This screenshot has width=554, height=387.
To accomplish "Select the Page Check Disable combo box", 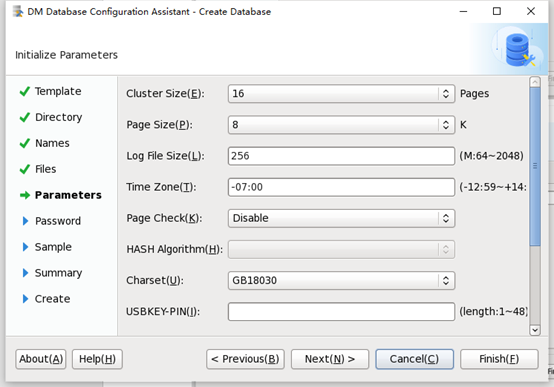I will (341, 218).
